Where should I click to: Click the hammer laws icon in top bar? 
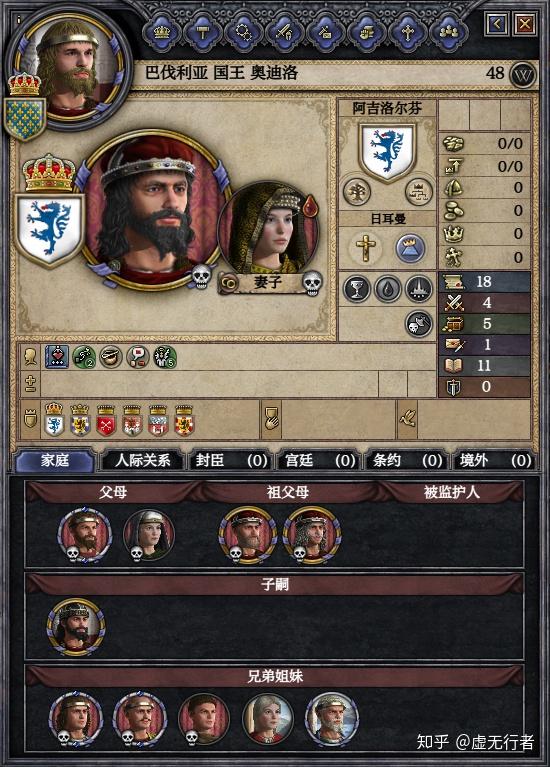coord(203,33)
